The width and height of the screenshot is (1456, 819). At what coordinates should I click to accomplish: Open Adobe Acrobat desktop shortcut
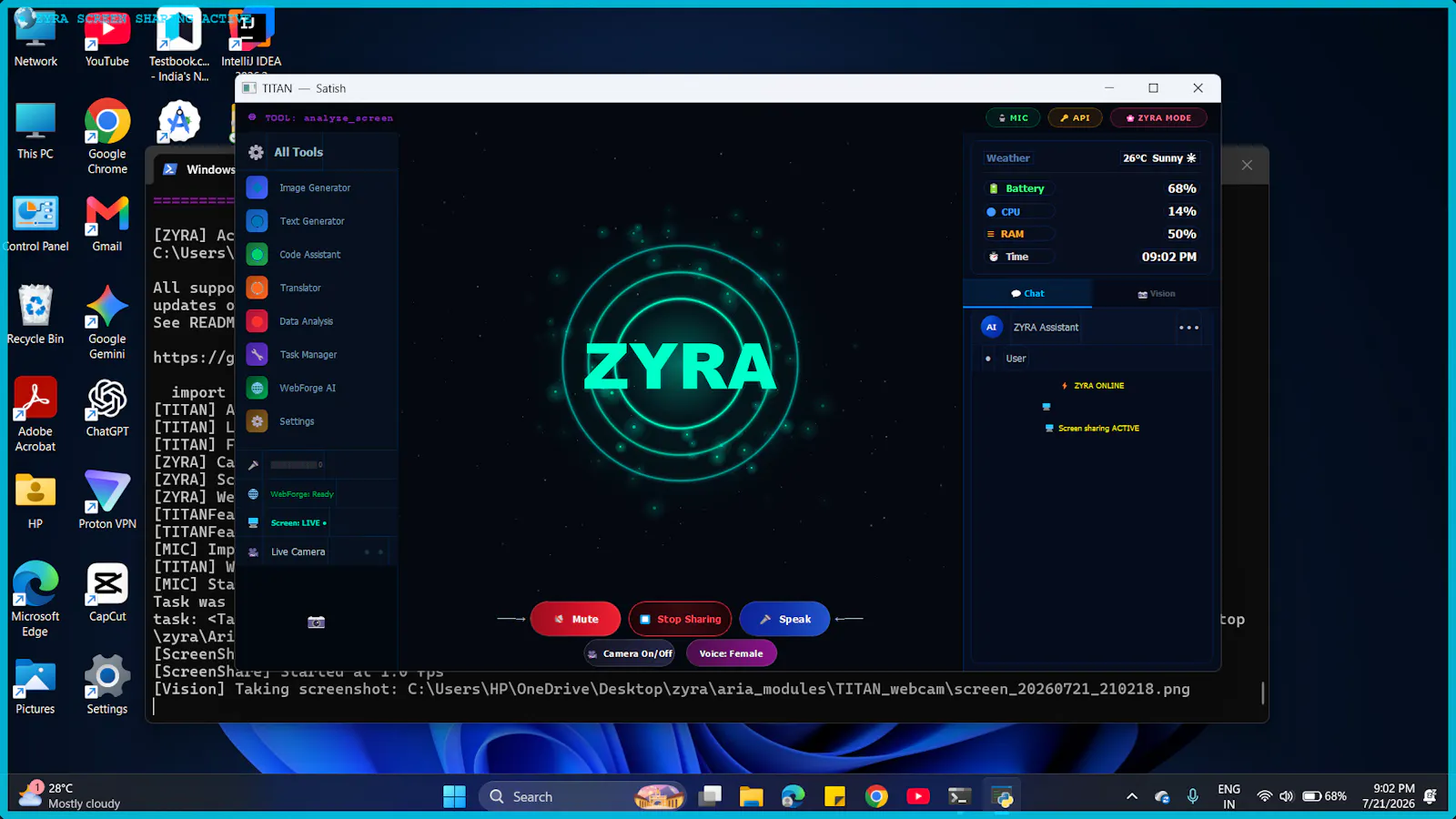[x=35, y=414]
